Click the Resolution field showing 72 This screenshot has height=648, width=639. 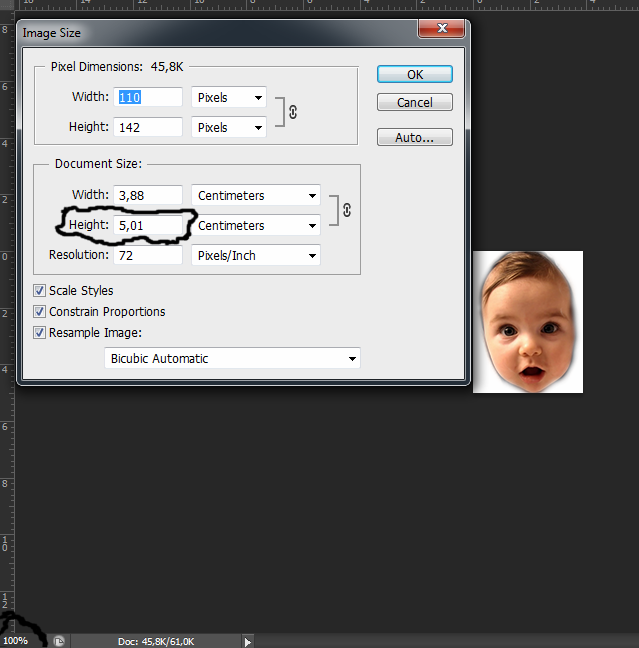(x=148, y=255)
